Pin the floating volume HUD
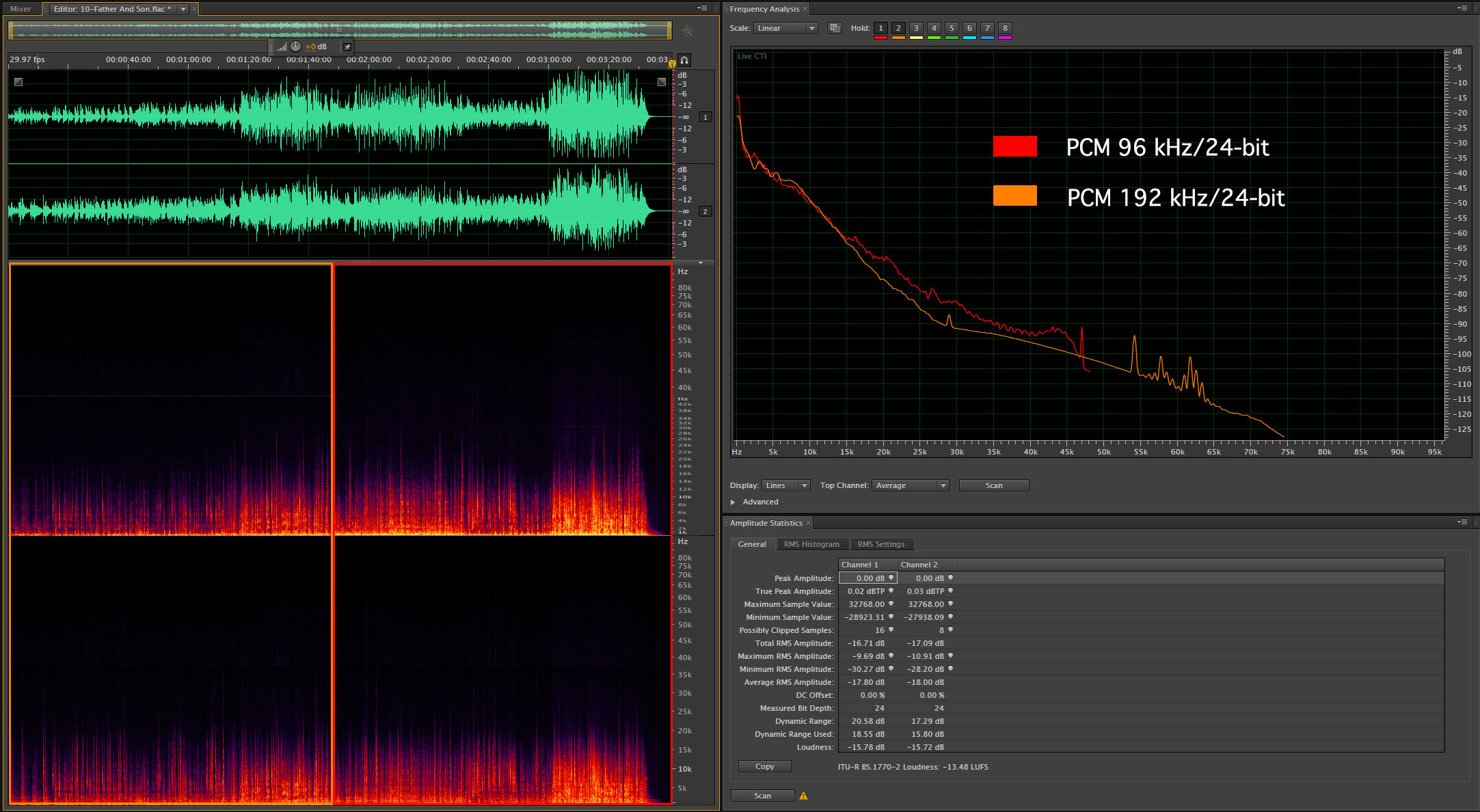The height and width of the screenshot is (812, 1480). pos(347,47)
